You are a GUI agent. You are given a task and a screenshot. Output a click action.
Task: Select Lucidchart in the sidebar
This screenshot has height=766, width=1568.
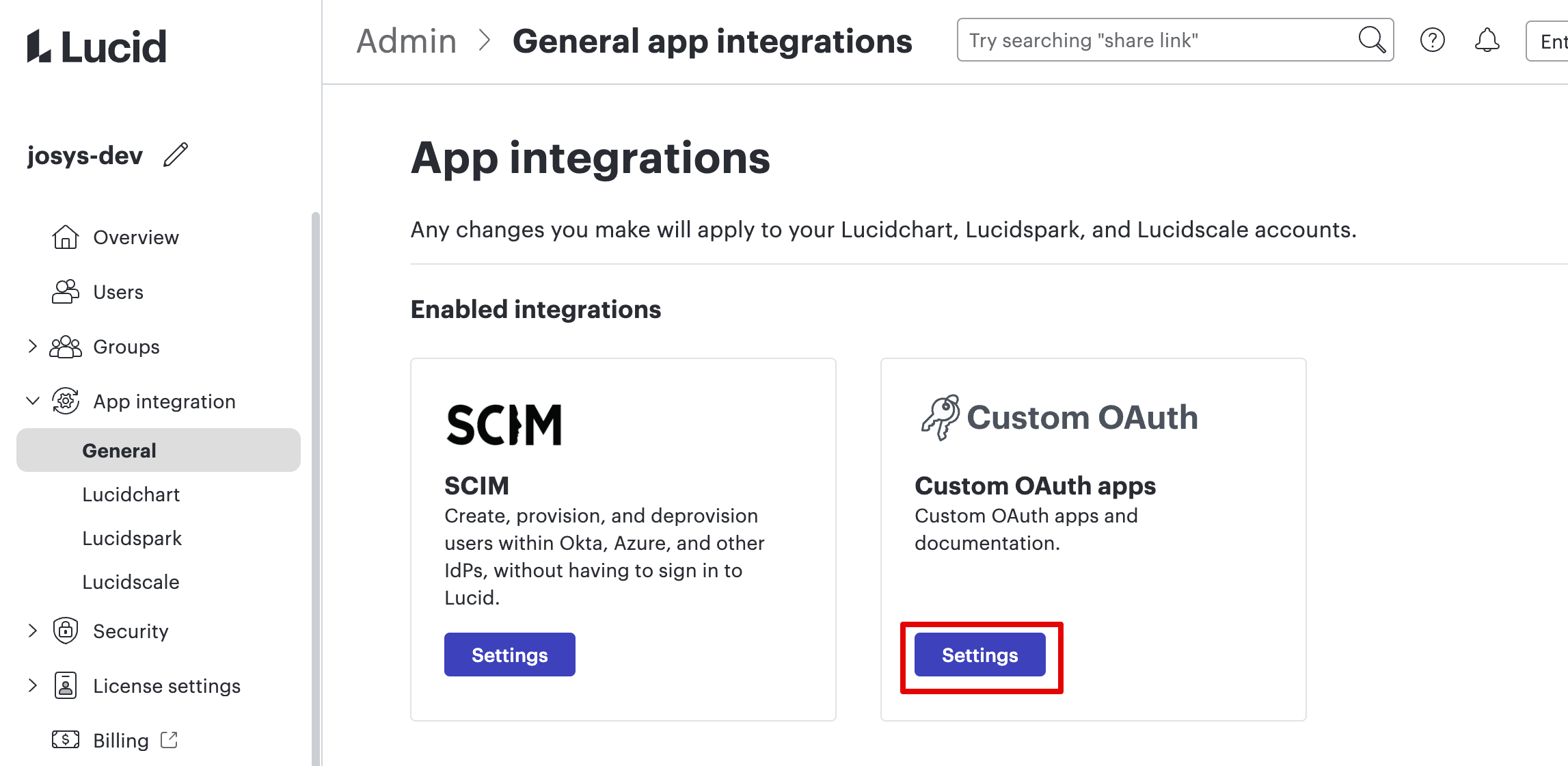point(131,494)
